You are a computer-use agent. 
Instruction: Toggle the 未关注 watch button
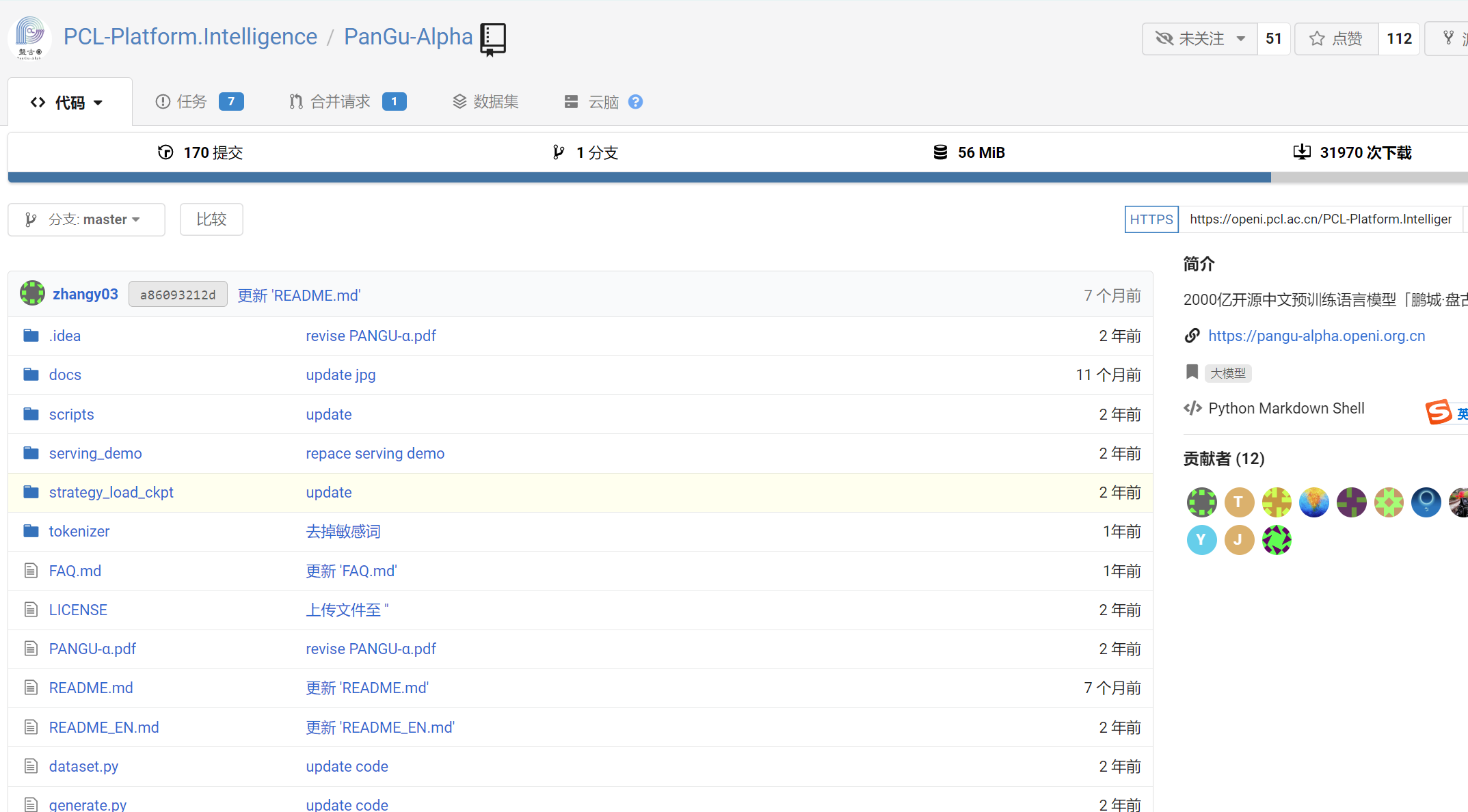[1200, 39]
